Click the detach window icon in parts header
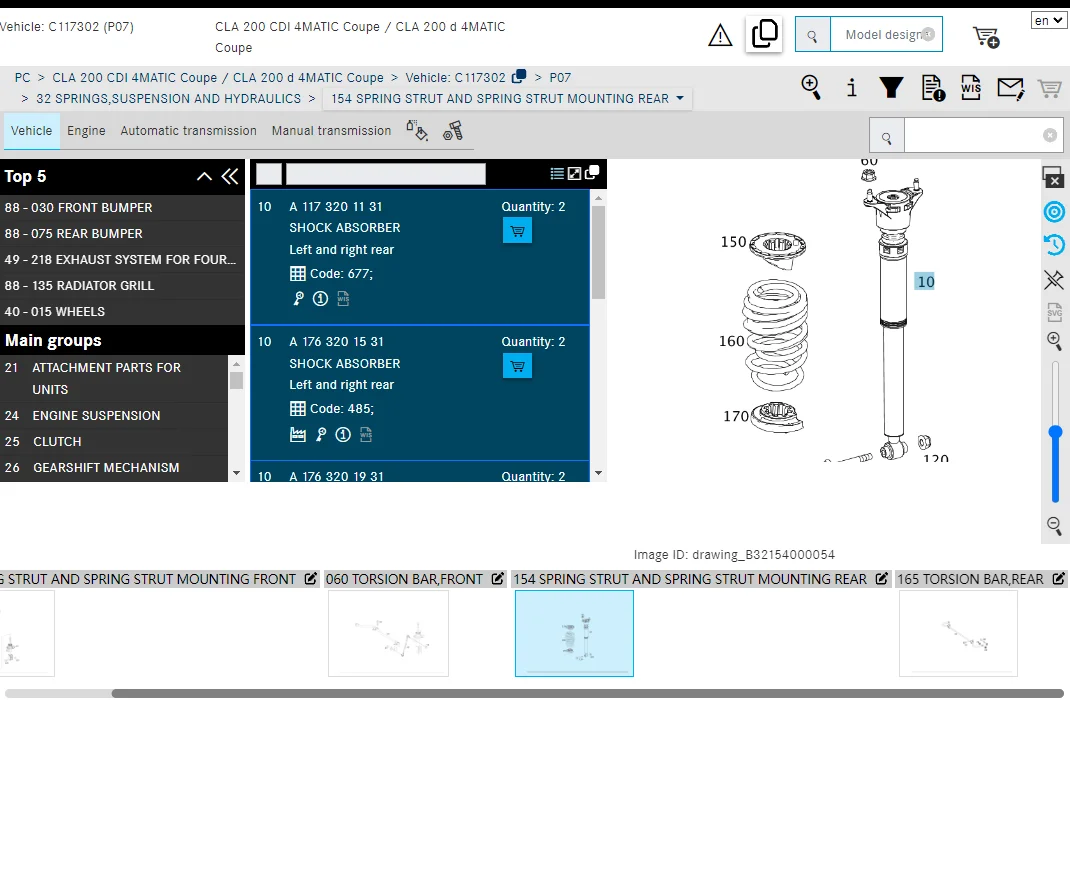Viewport: 1070px width, 874px height. (592, 173)
